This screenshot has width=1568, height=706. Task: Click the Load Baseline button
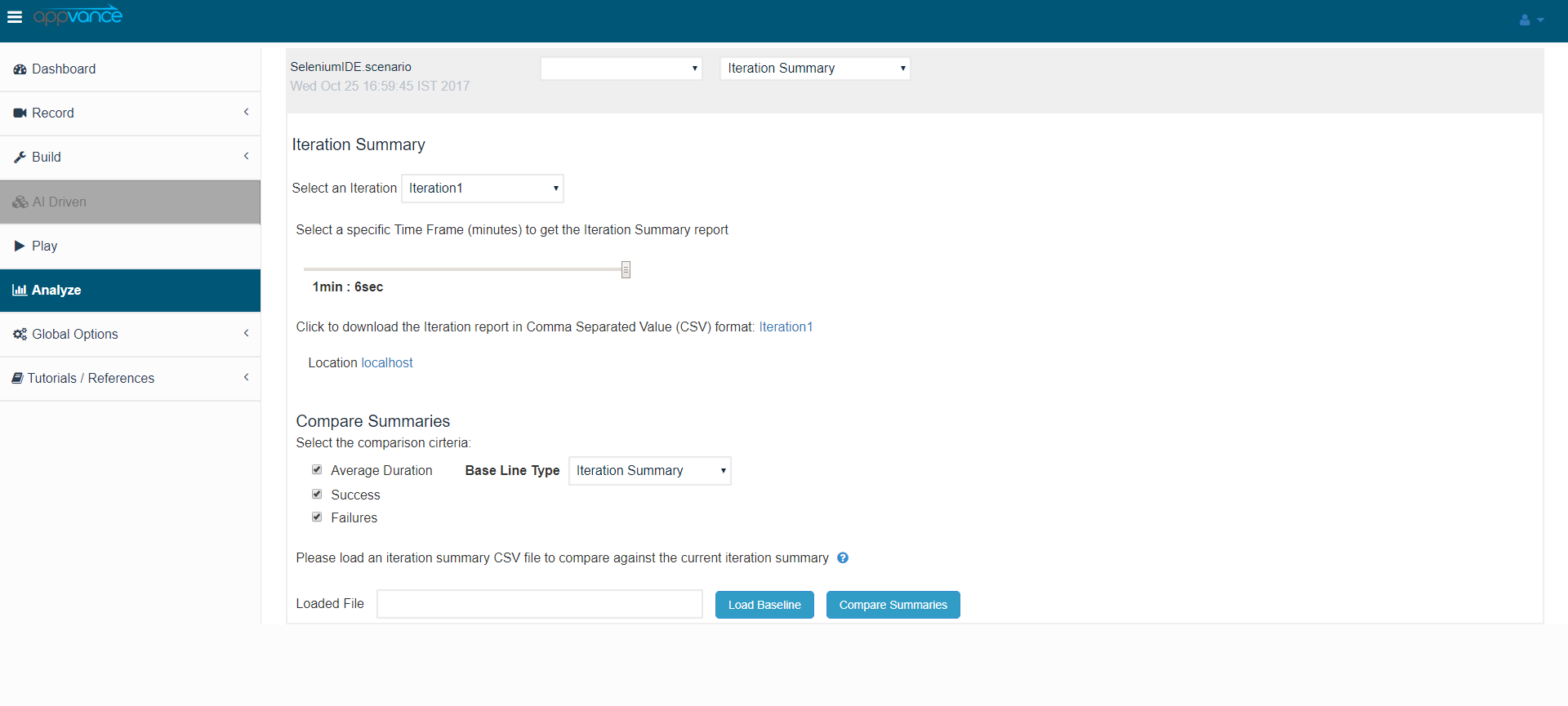tap(764, 605)
